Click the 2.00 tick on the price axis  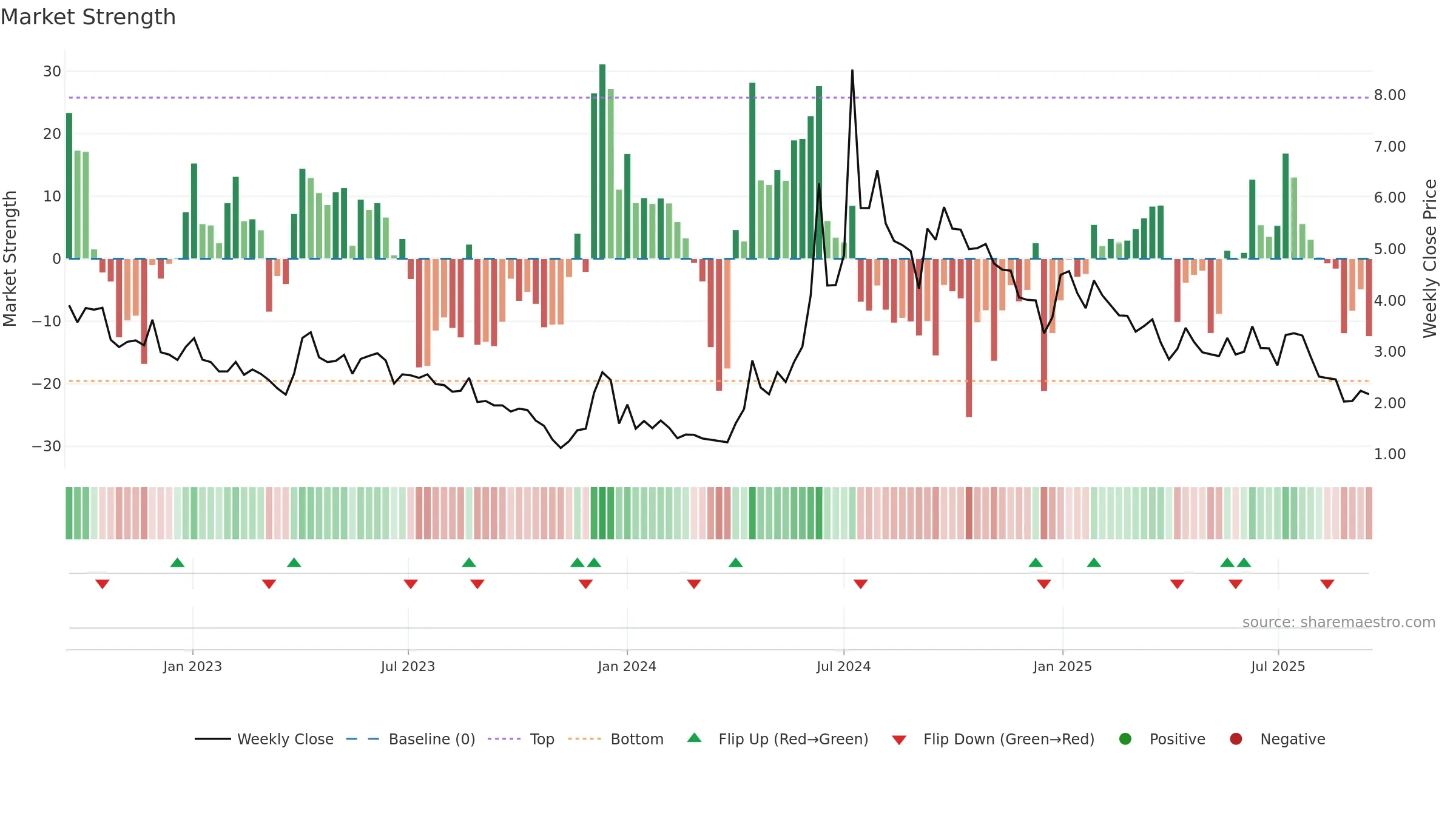click(1390, 403)
